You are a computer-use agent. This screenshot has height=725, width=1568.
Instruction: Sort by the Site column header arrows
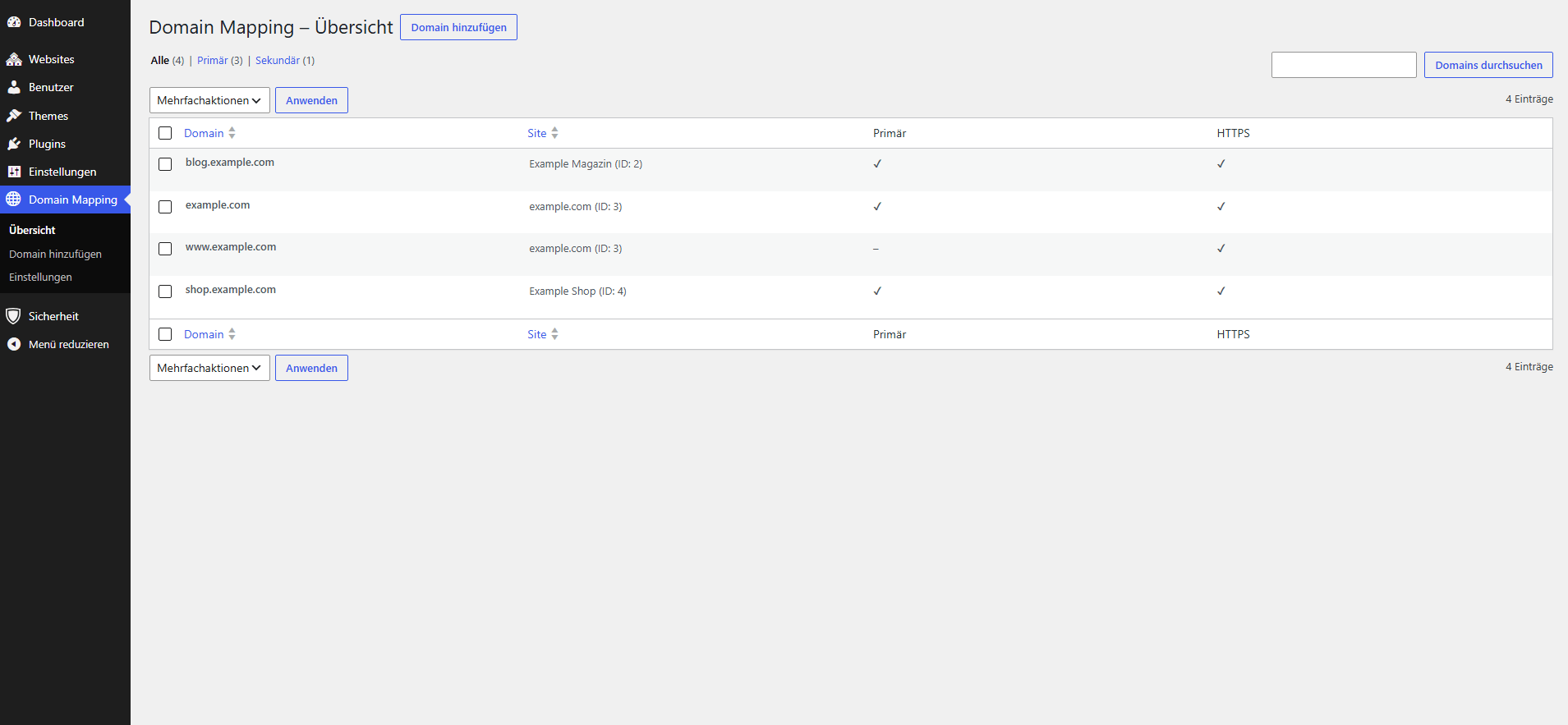pos(554,133)
